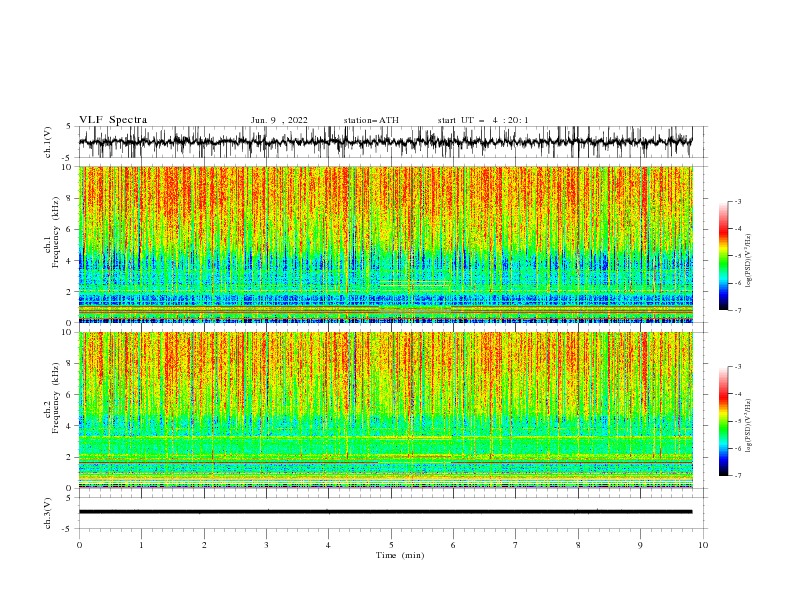
Task: Click inside the ch.2 spectrogram panel
Action: pos(385,410)
